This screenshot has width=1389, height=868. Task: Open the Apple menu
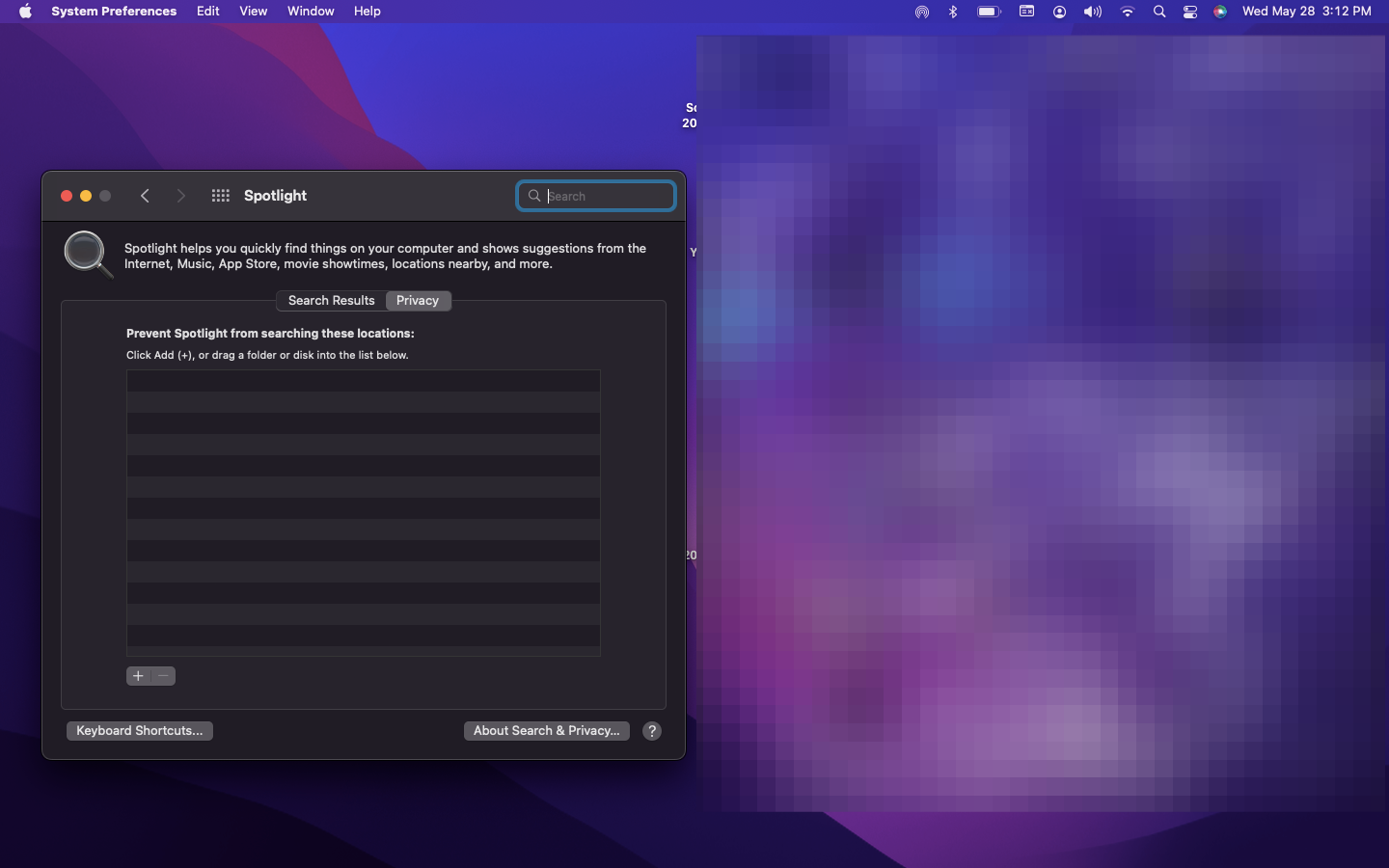pos(25,12)
